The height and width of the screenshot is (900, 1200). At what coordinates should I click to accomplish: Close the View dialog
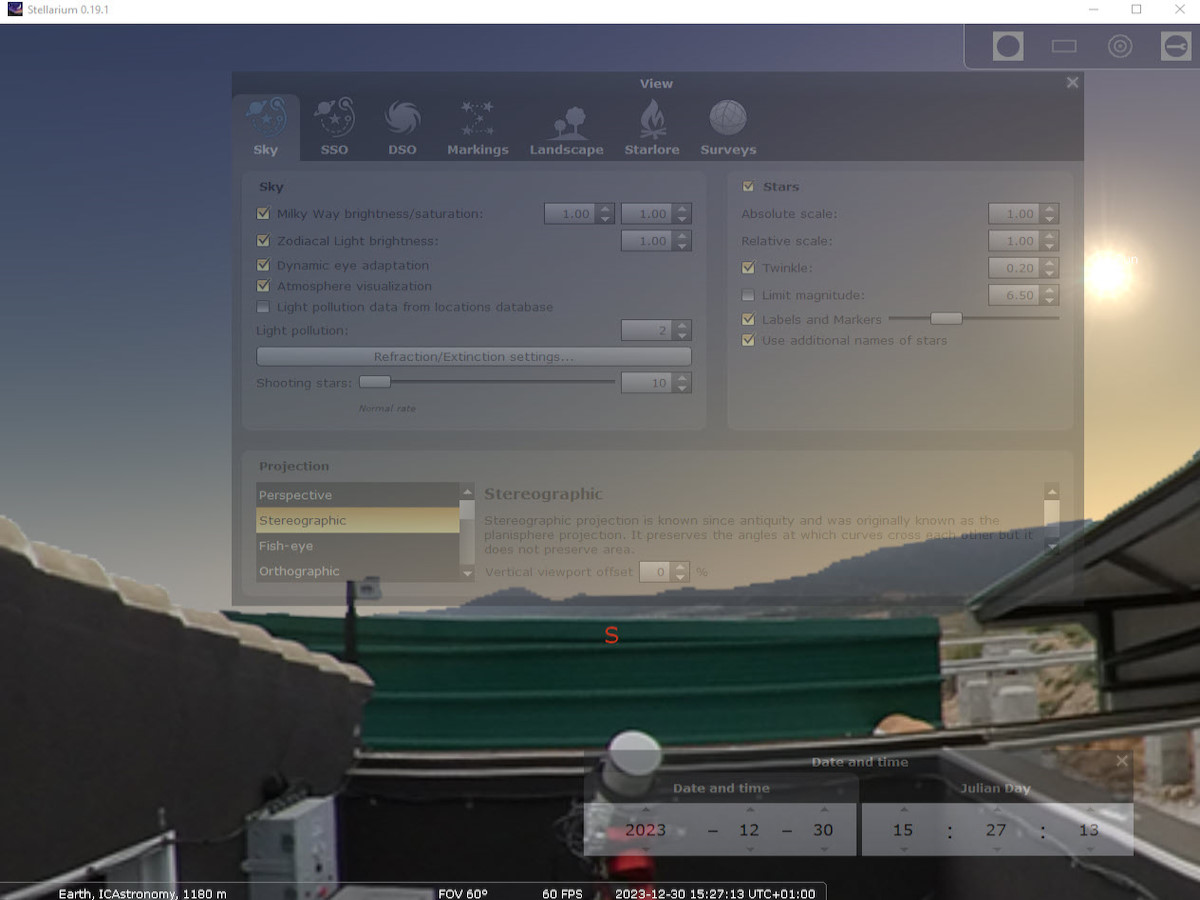pos(1072,83)
